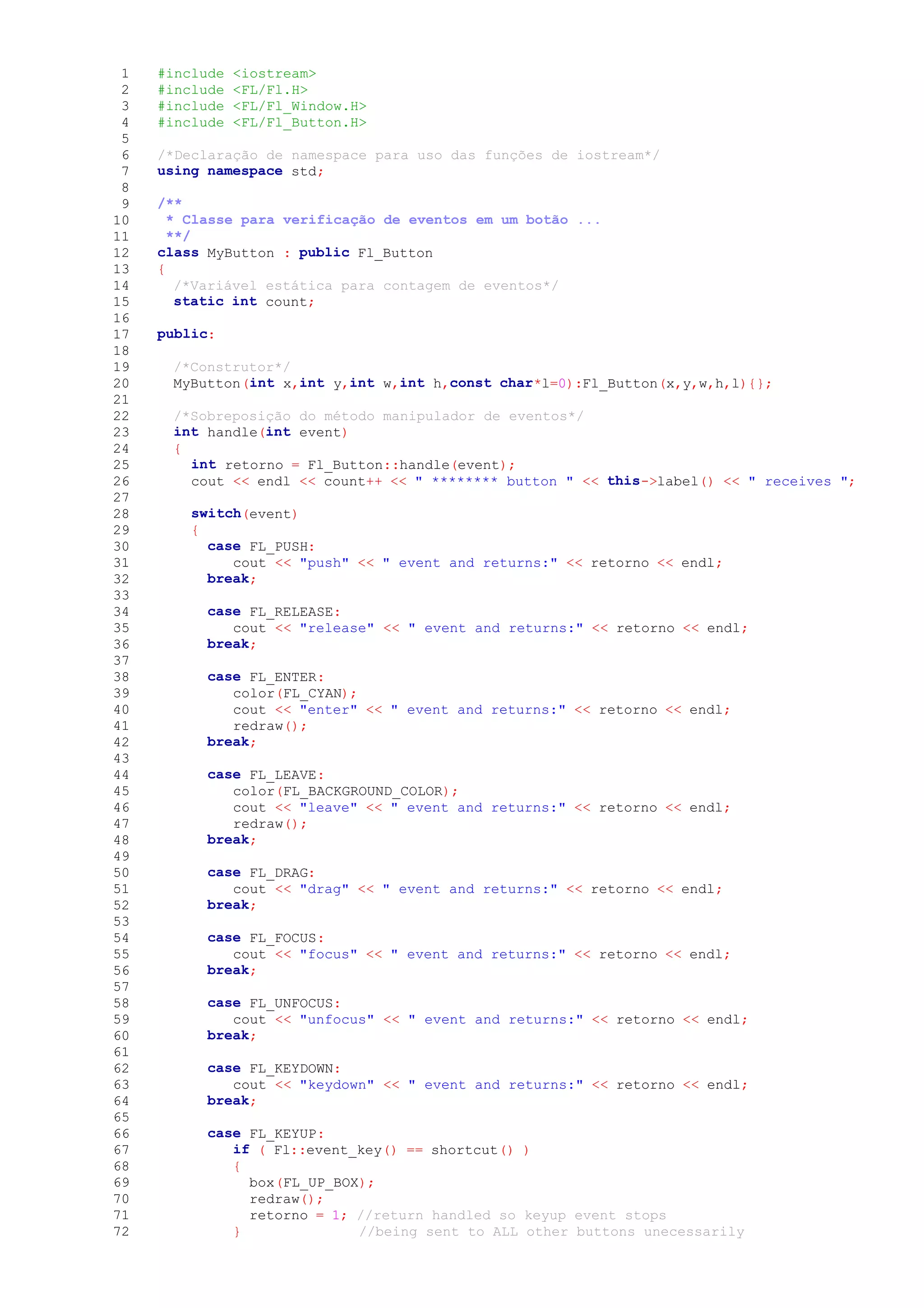This screenshot has width=924, height=1308.
Task: Click the "keydown" string literal
Action: (337, 1085)
